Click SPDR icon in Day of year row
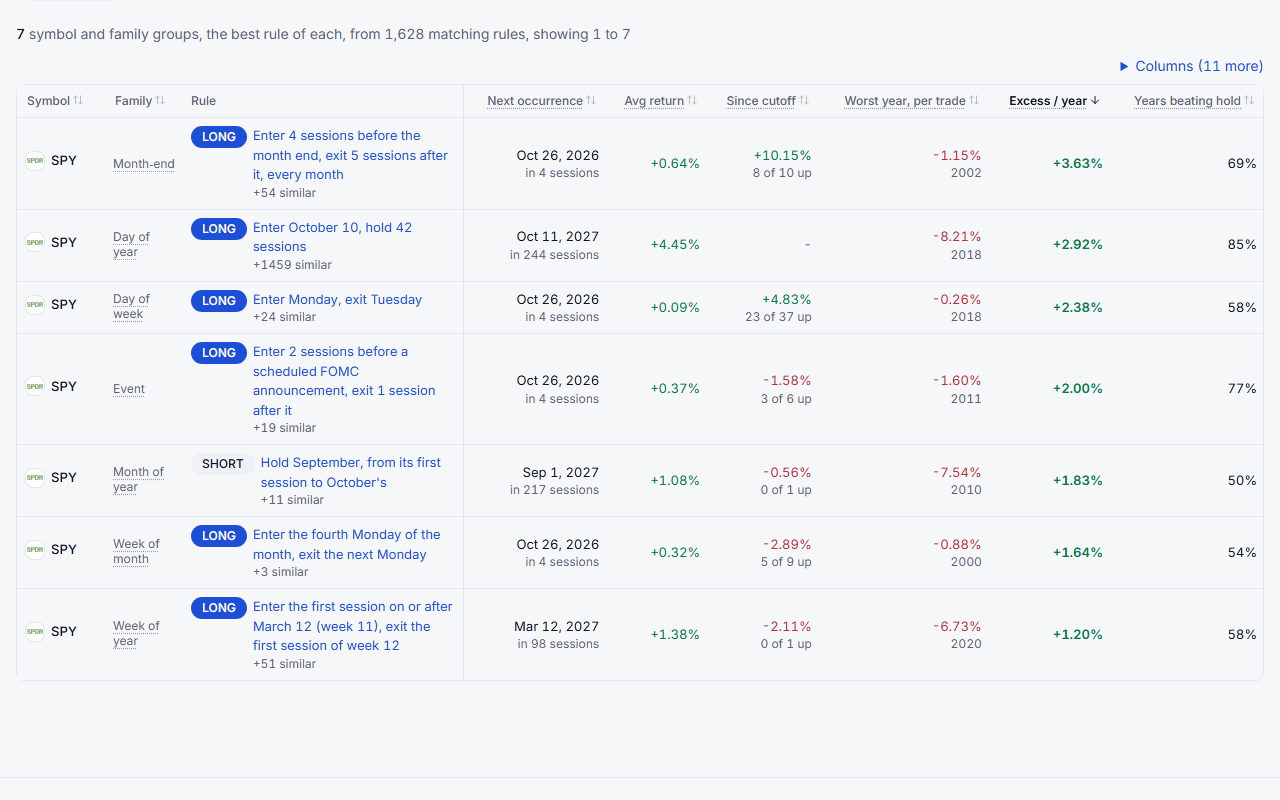The height and width of the screenshot is (800, 1280). pyautogui.click(x=35, y=242)
